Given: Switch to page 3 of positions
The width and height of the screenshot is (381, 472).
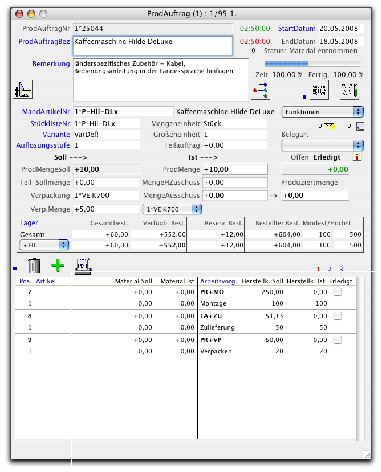Looking at the screenshot, I should tap(341, 269).
